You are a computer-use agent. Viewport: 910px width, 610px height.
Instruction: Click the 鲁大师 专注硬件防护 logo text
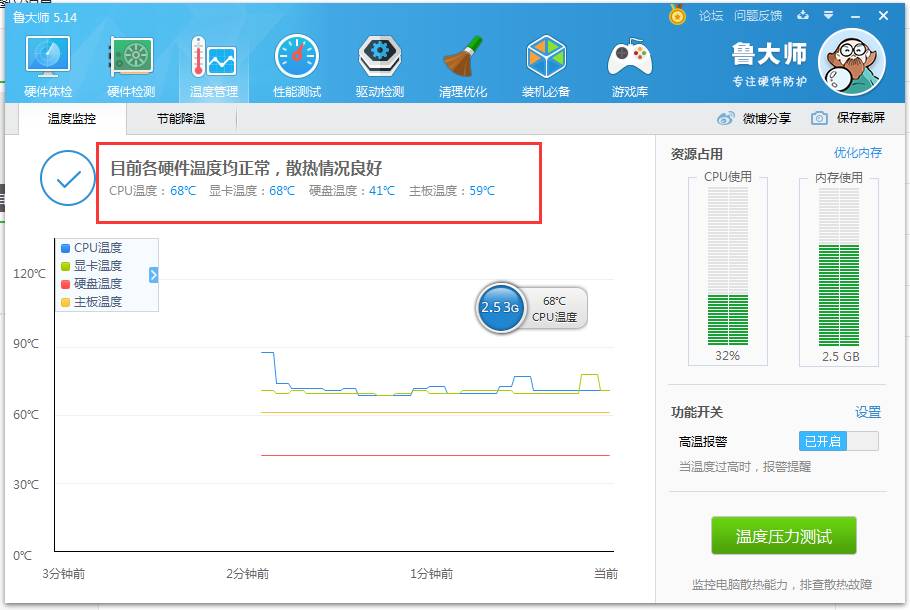tap(769, 63)
